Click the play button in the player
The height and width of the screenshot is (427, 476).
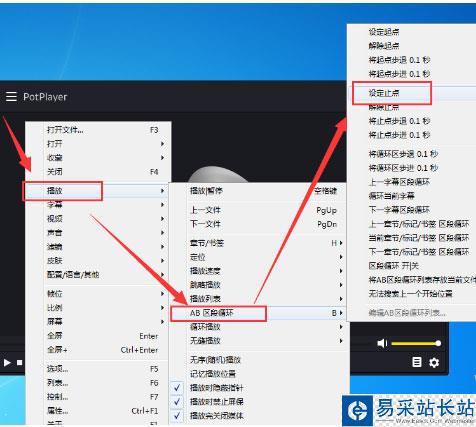(x=7, y=362)
